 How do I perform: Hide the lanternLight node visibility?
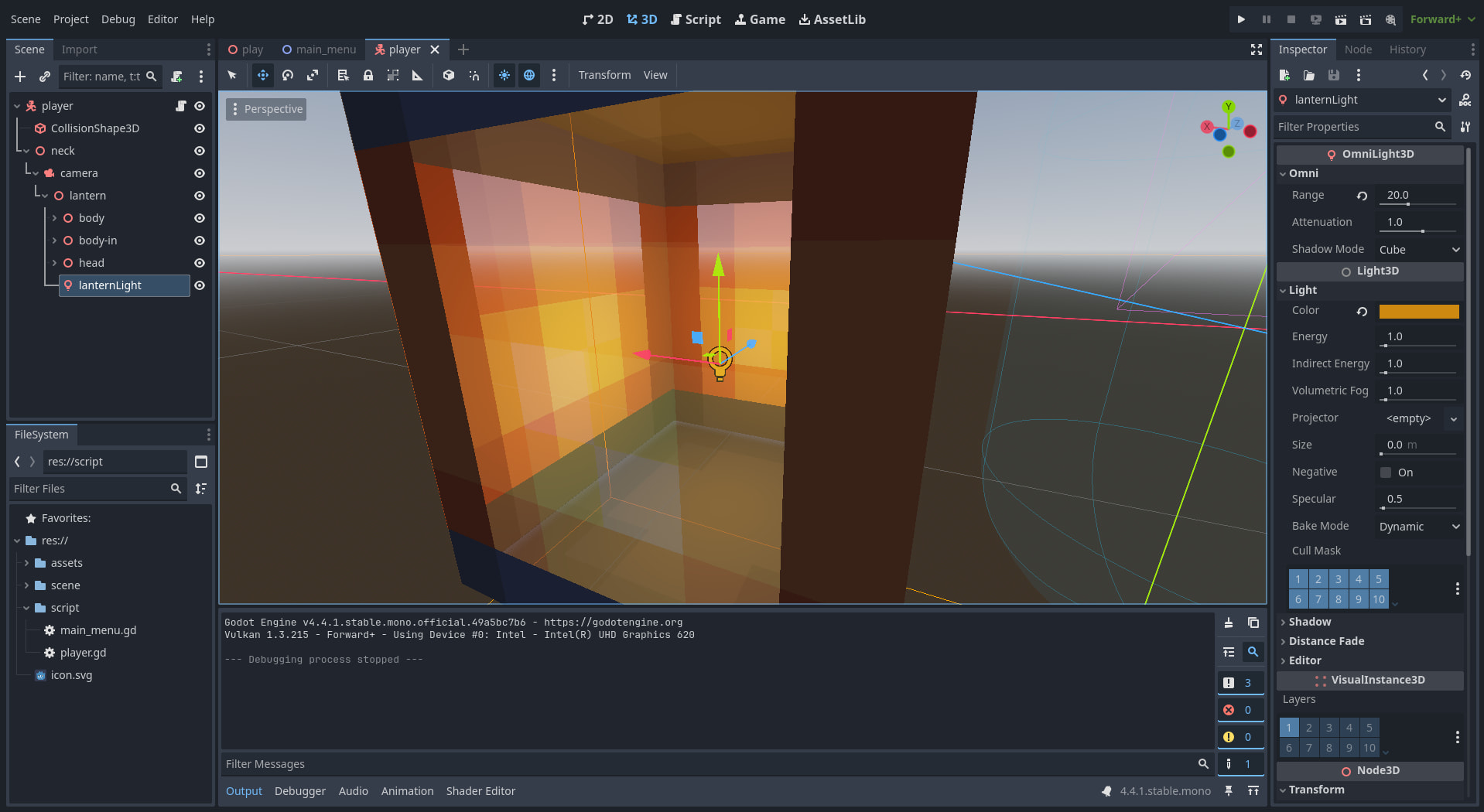click(200, 285)
